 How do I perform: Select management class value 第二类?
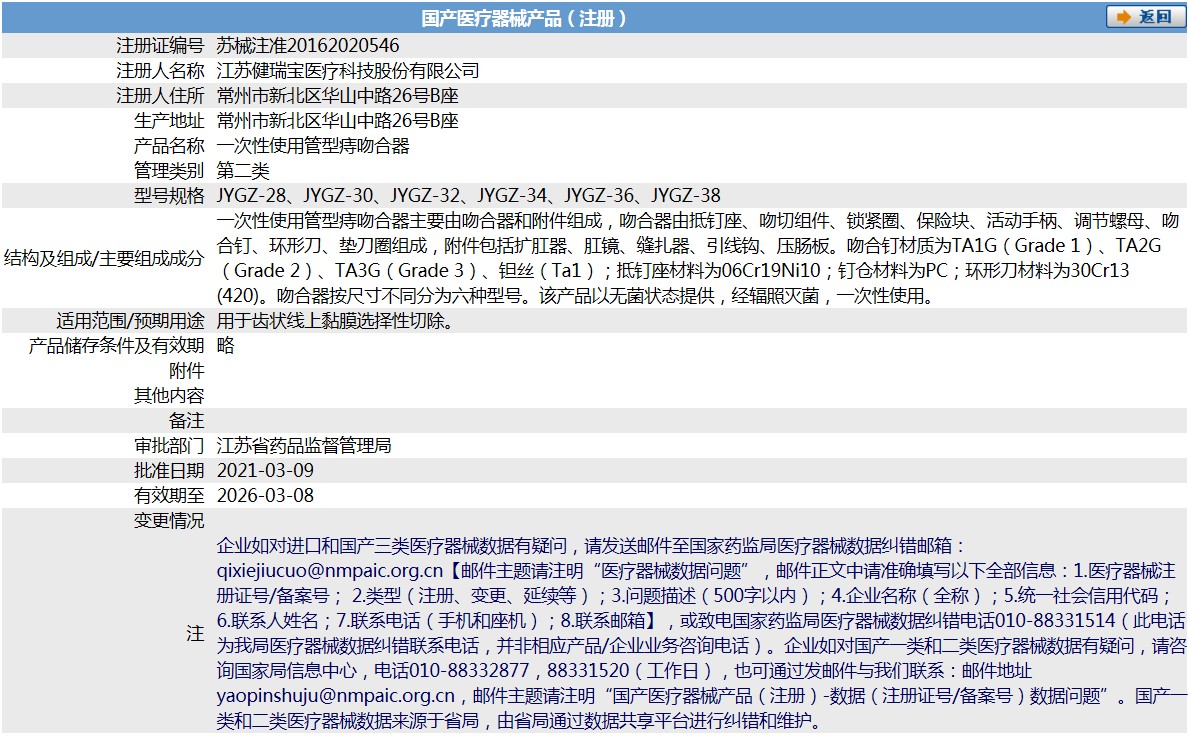coord(243,171)
